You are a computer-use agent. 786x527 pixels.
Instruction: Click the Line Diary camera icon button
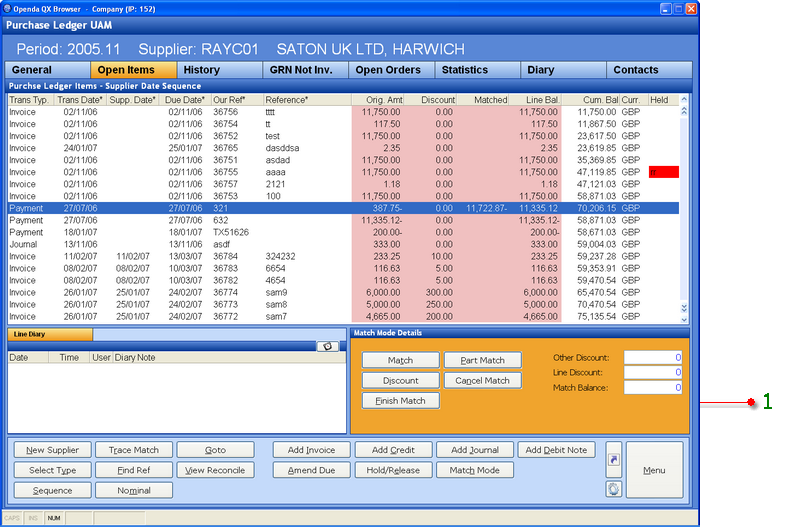click(327, 346)
